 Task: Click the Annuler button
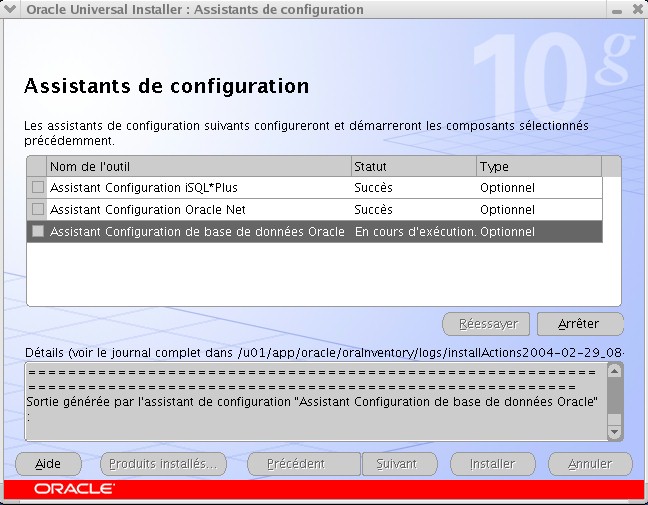pyautogui.click(x=590, y=464)
